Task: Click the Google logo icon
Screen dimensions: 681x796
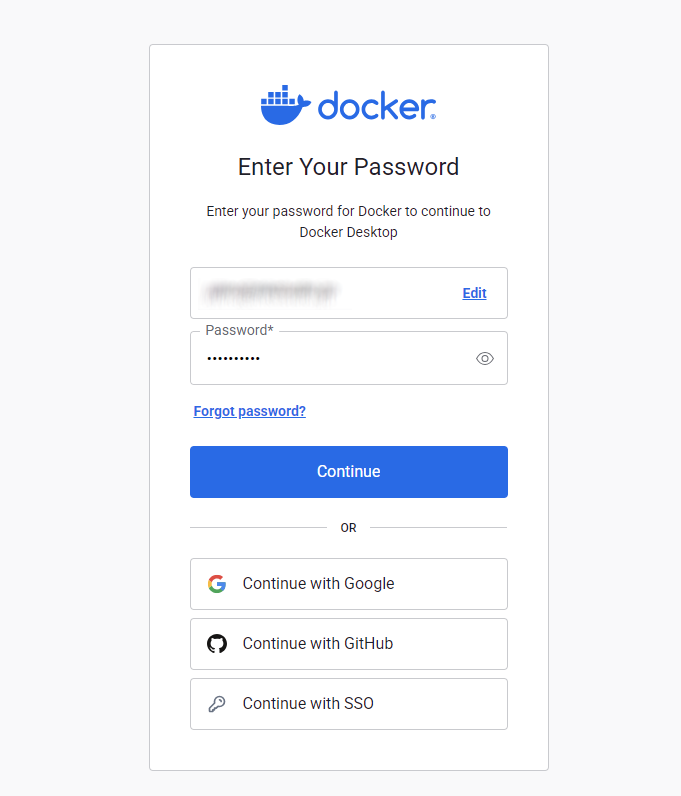Action: pyautogui.click(x=217, y=584)
